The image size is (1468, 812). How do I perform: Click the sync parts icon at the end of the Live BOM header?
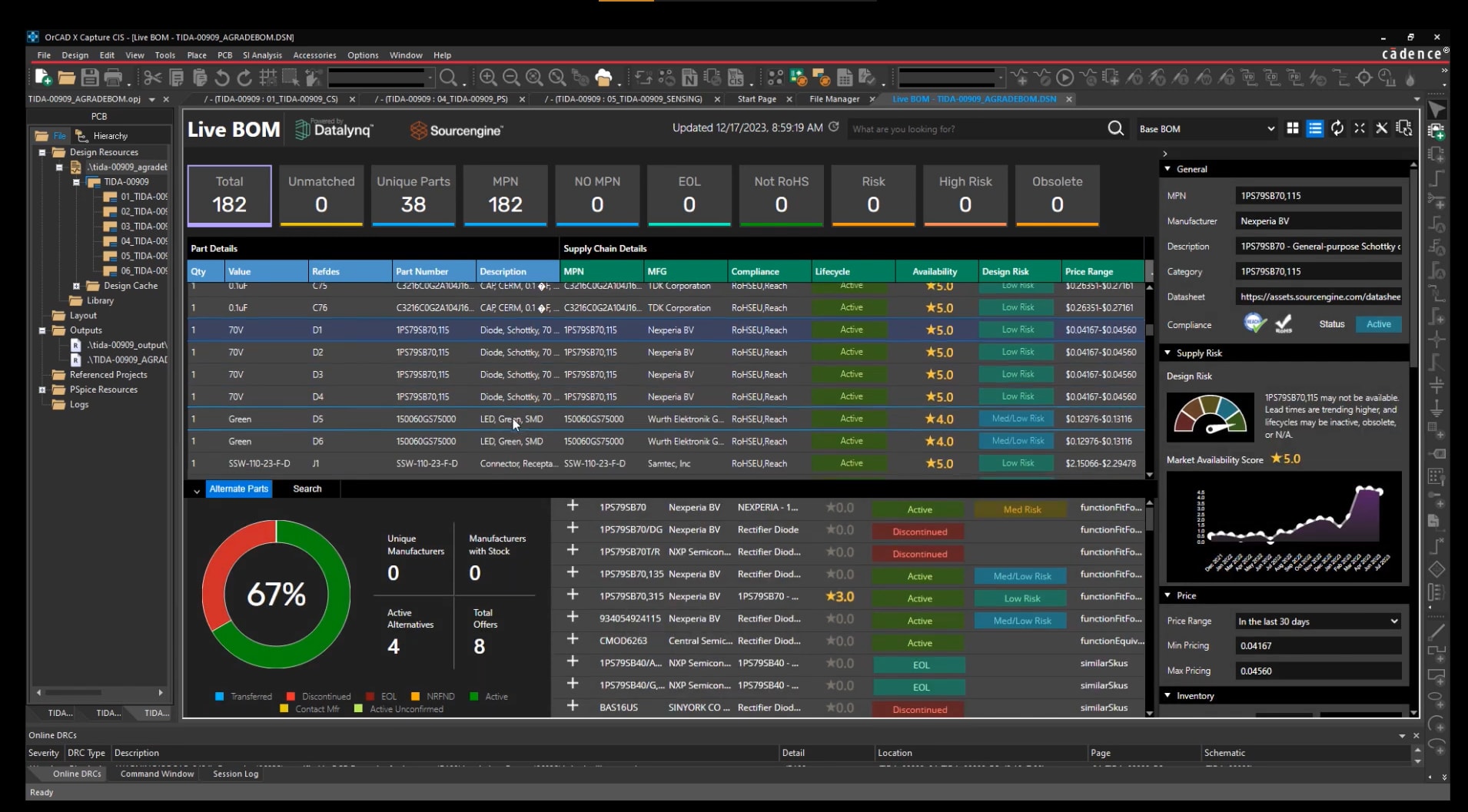coord(1404,128)
